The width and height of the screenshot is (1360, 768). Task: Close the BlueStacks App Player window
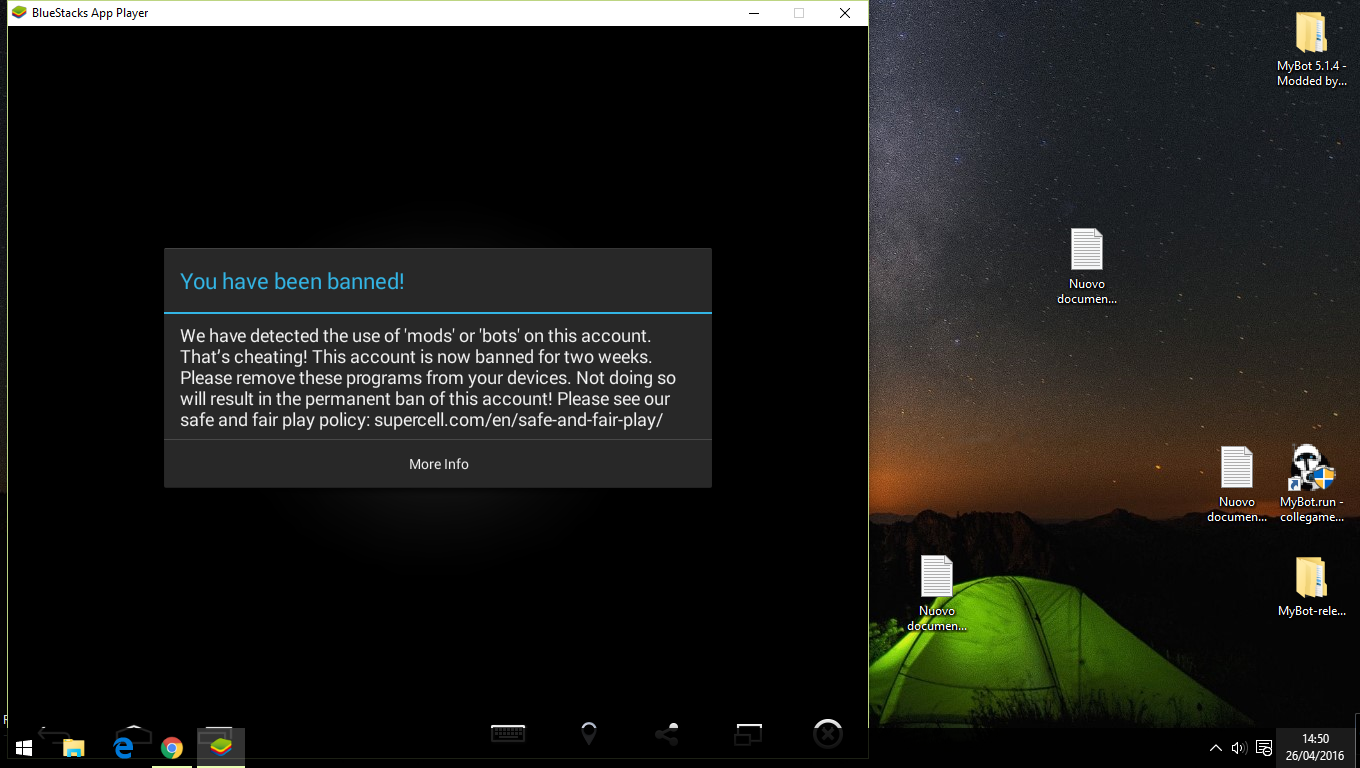click(845, 13)
